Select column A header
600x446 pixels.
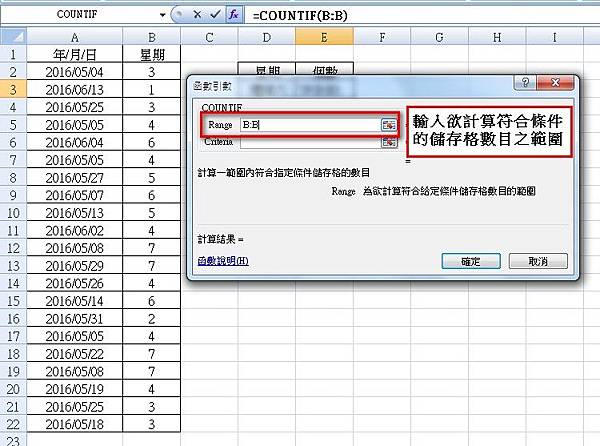[x=75, y=37]
